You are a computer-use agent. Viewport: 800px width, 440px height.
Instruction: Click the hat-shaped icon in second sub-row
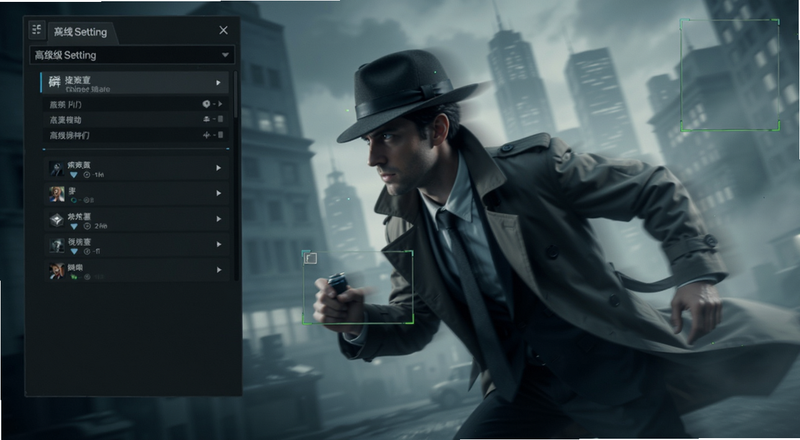point(207,119)
